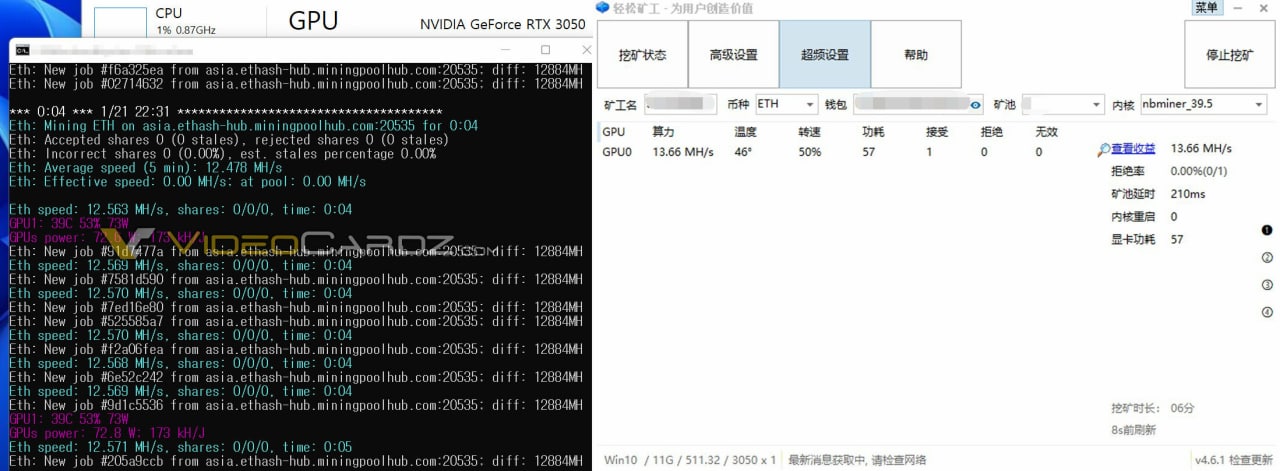
Task: Open the 帮助 help tab
Action: coord(915,55)
